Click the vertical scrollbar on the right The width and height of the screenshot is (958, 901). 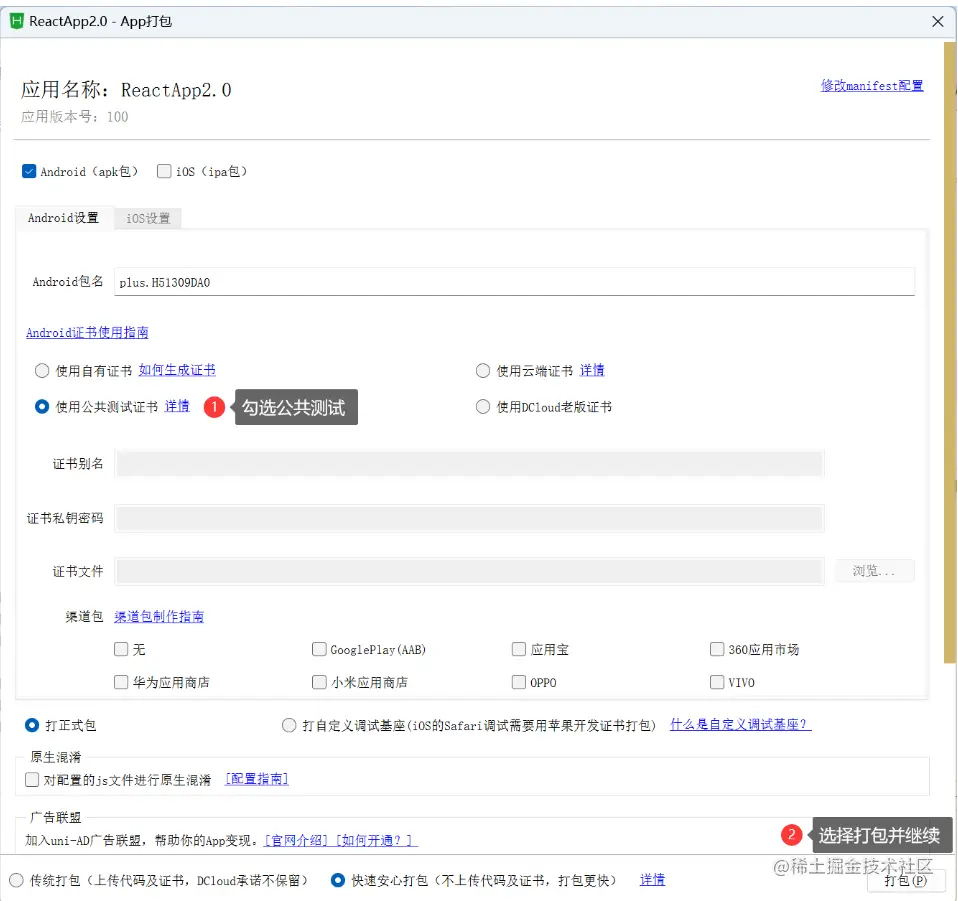949,352
